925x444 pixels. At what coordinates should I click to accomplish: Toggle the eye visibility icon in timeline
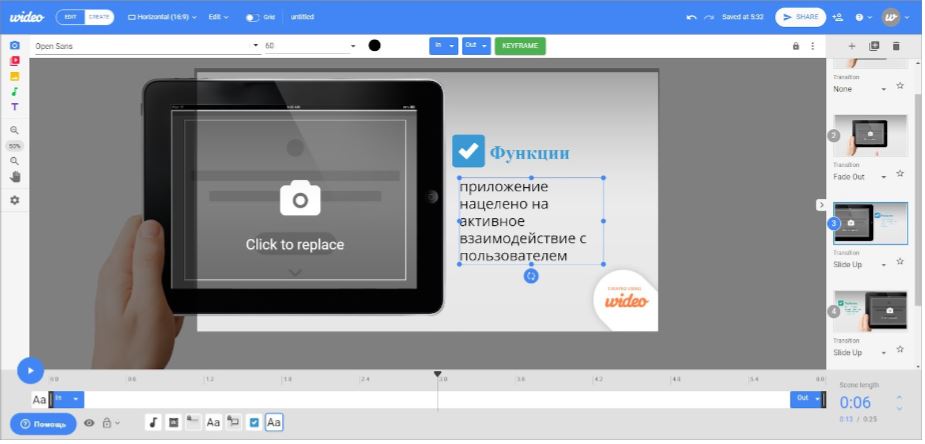[89, 423]
